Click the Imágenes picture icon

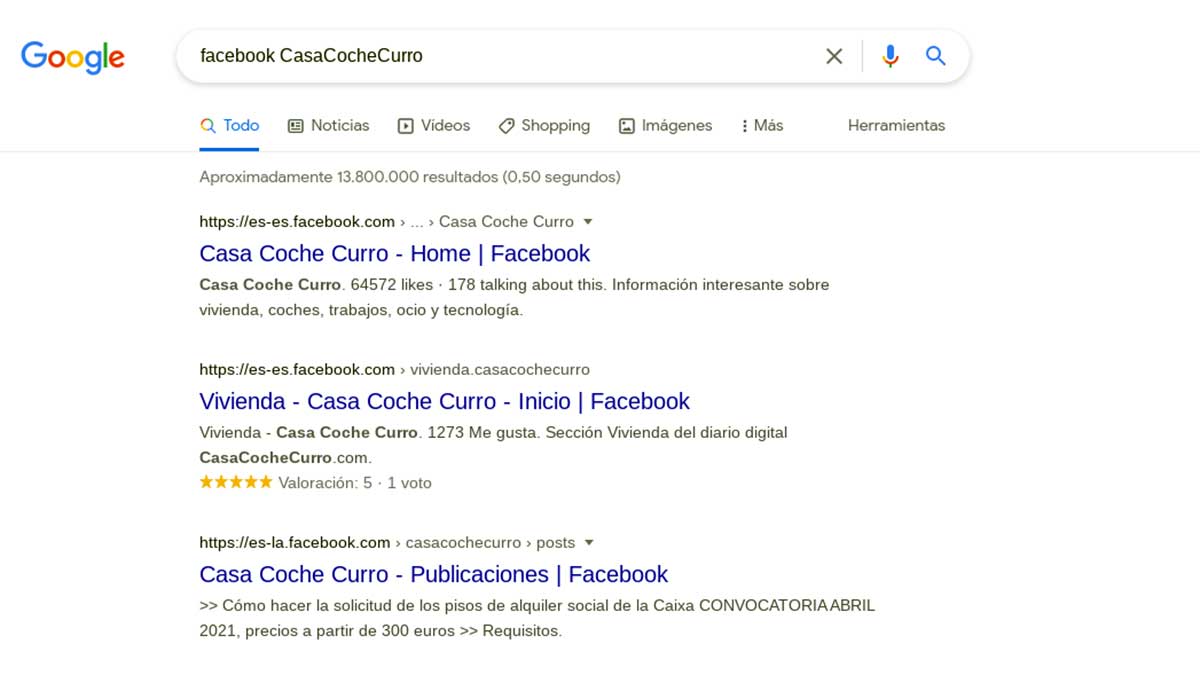pyautogui.click(x=627, y=126)
